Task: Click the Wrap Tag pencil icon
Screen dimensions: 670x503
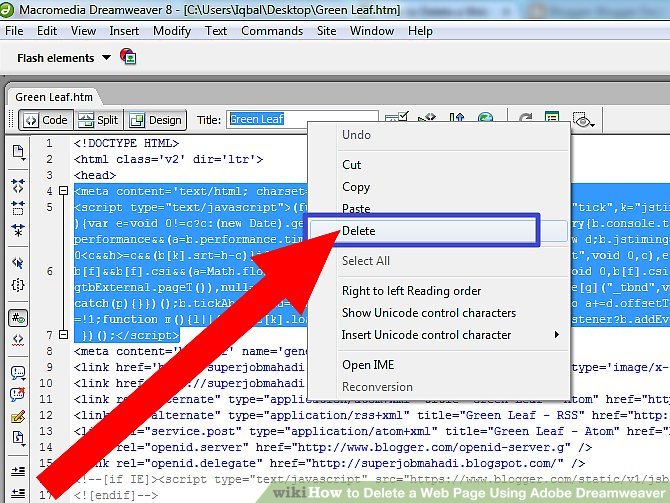Action: coord(18,417)
